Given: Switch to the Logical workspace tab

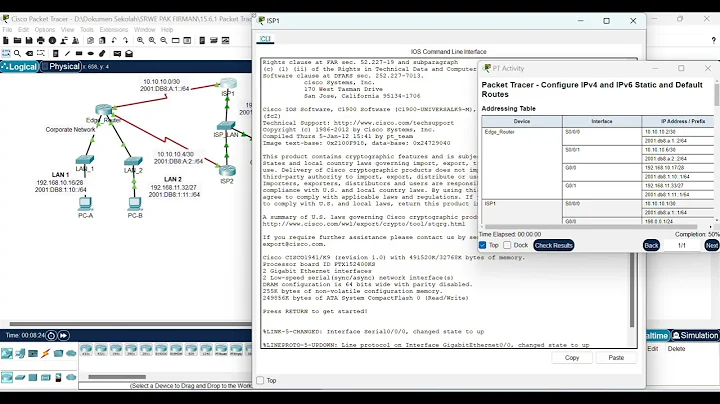Looking at the screenshot, I should click(x=19, y=67).
